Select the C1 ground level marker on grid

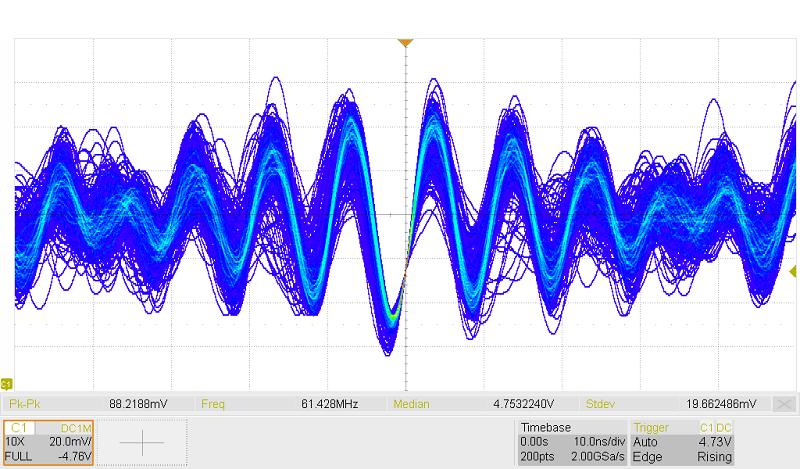point(7,384)
